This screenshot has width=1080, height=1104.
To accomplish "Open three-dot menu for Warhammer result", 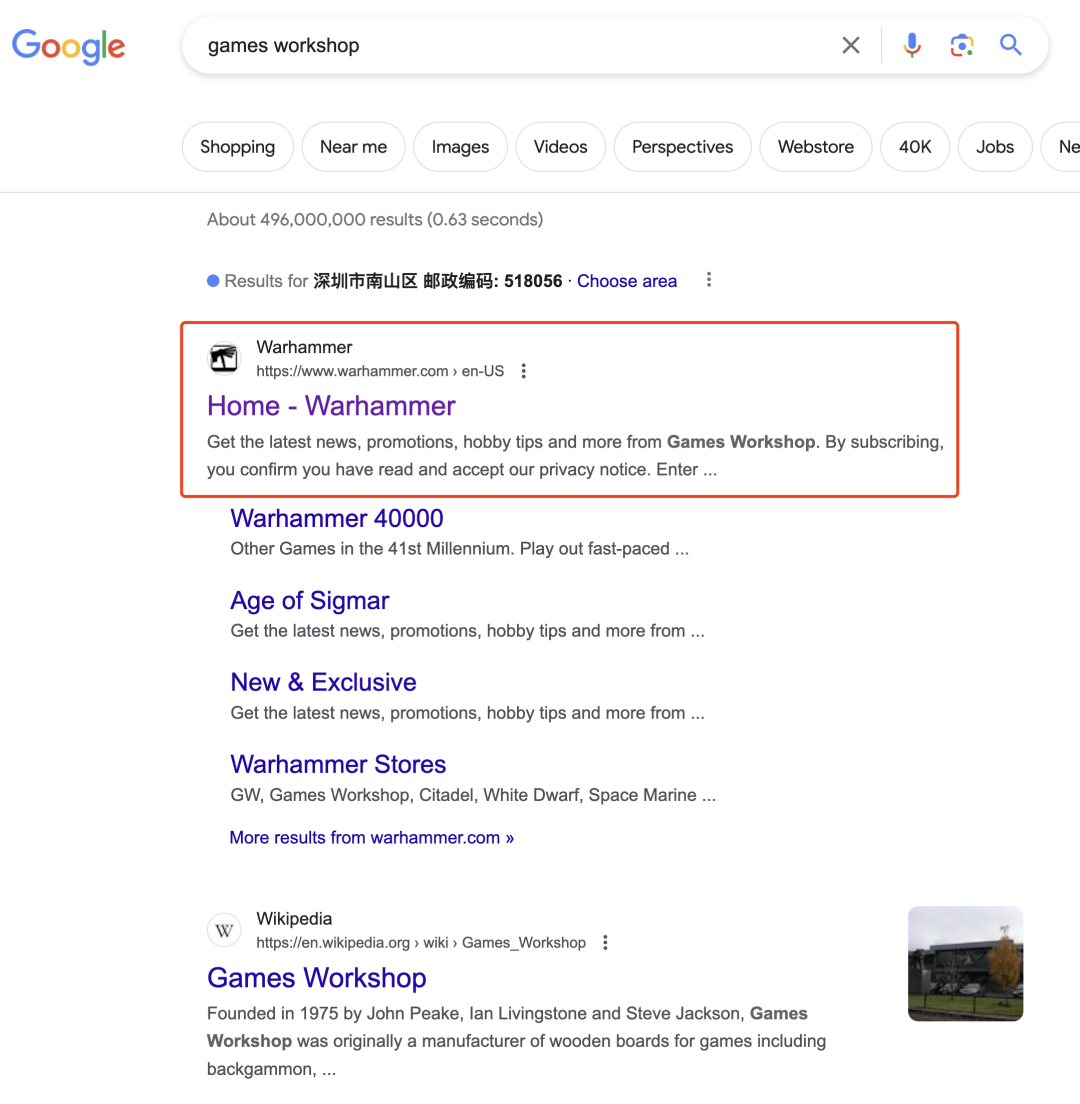I will [523, 371].
